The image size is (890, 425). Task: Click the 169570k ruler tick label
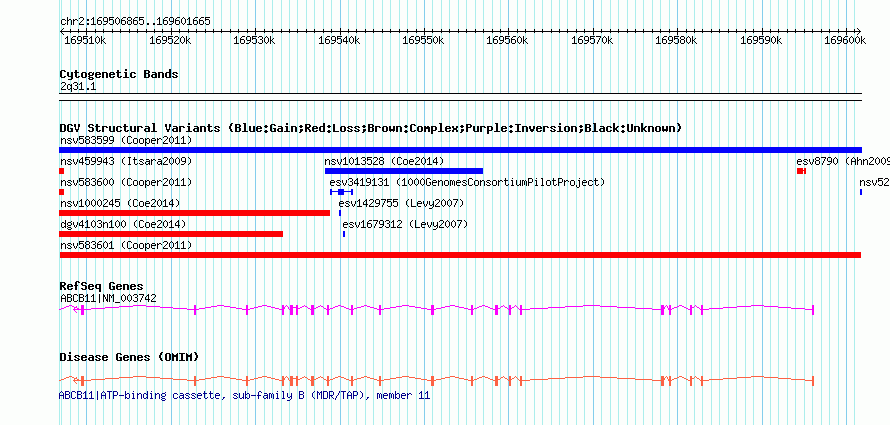593,40
